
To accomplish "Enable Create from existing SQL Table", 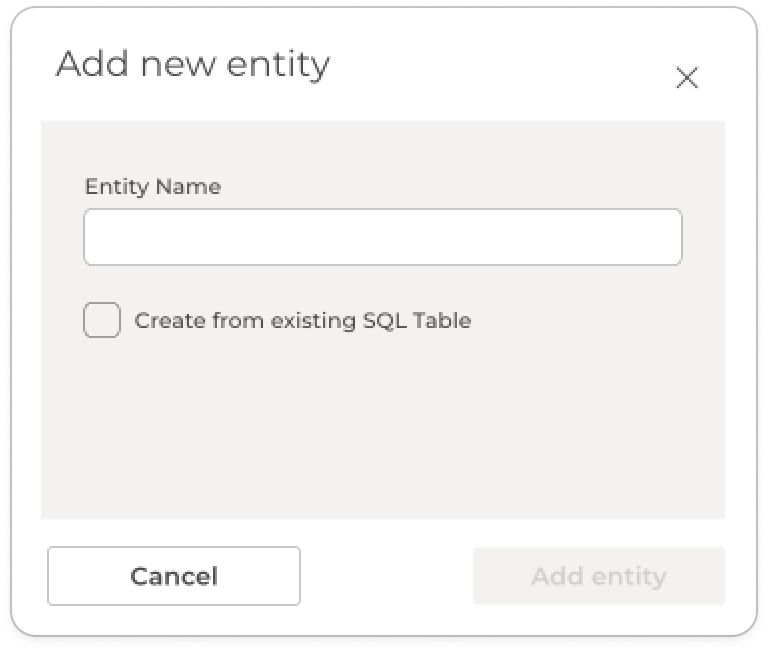I will coord(102,321).
